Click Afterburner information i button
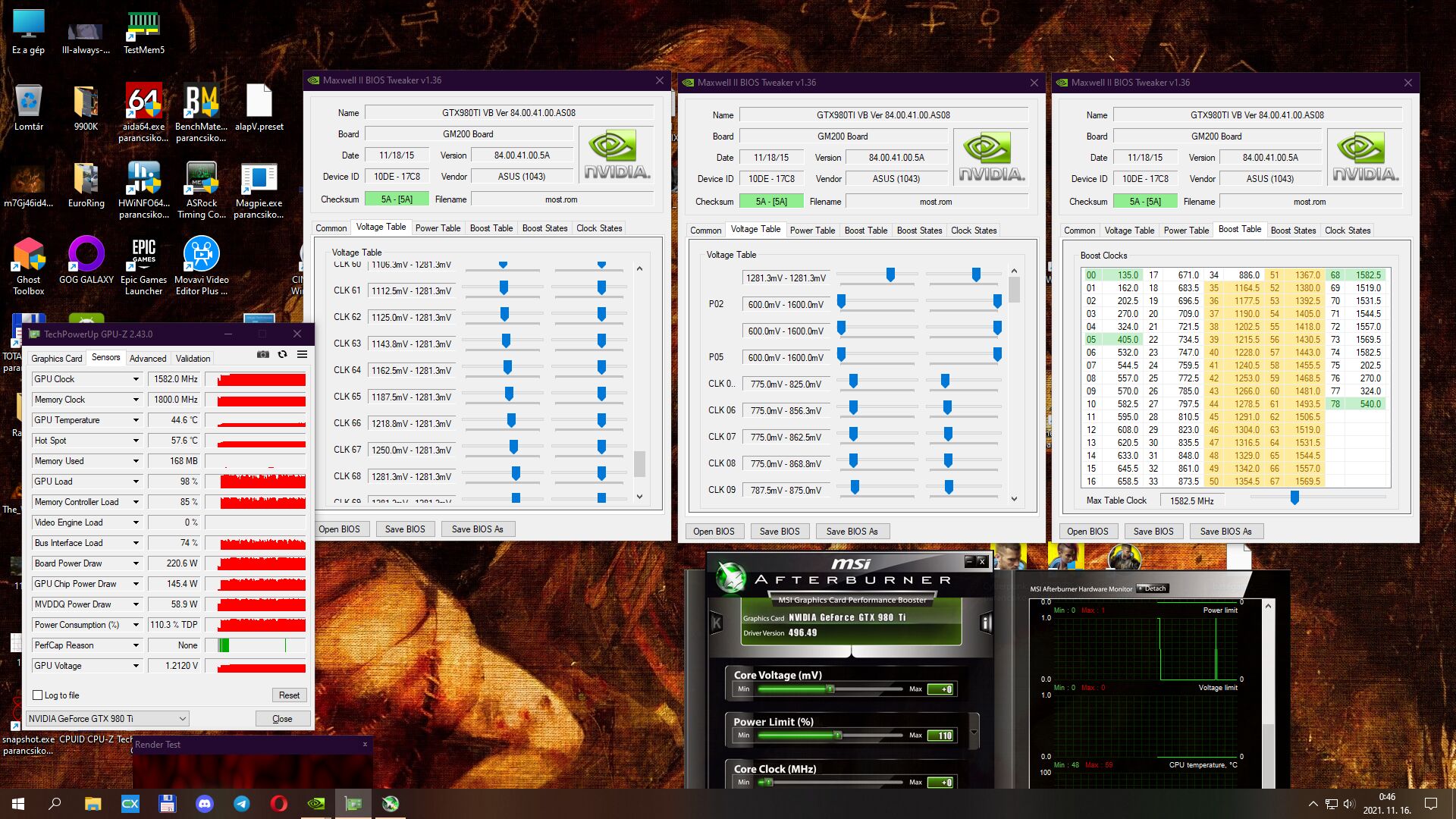 986,623
